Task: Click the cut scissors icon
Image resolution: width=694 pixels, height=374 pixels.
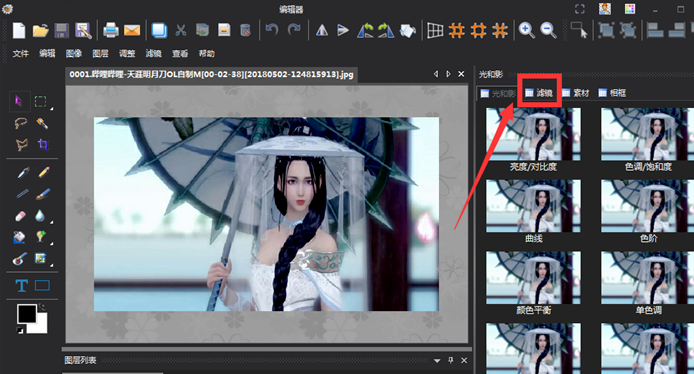Action: point(181,30)
